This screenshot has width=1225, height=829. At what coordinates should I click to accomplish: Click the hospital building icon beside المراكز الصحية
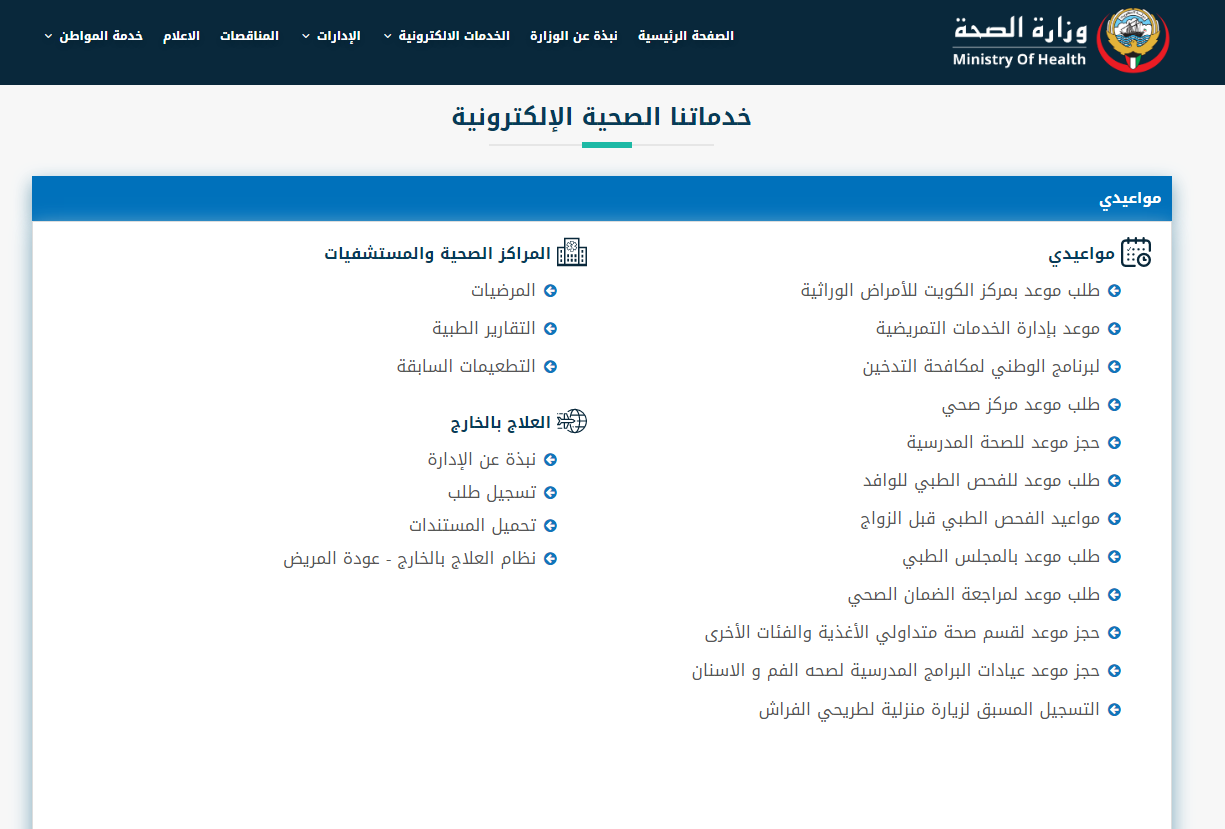pos(572,253)
